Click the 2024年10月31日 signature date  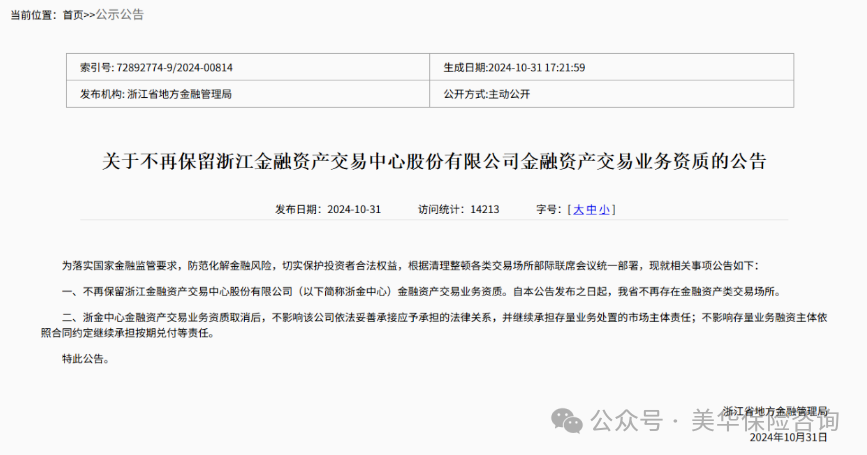pyautogui.click(x=789, y=438)
